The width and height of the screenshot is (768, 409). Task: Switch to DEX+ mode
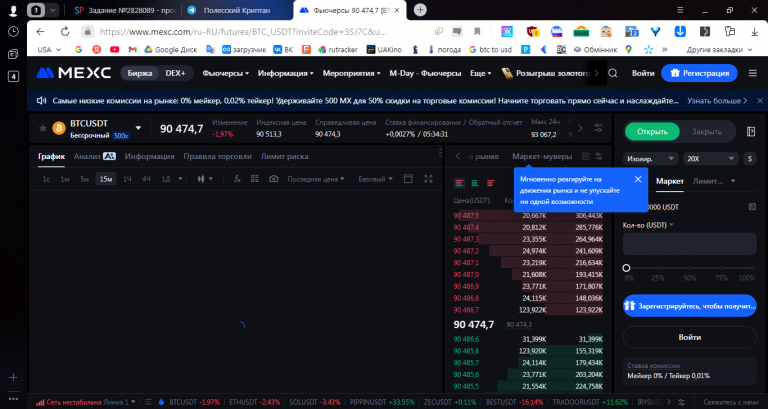[175, 73]
